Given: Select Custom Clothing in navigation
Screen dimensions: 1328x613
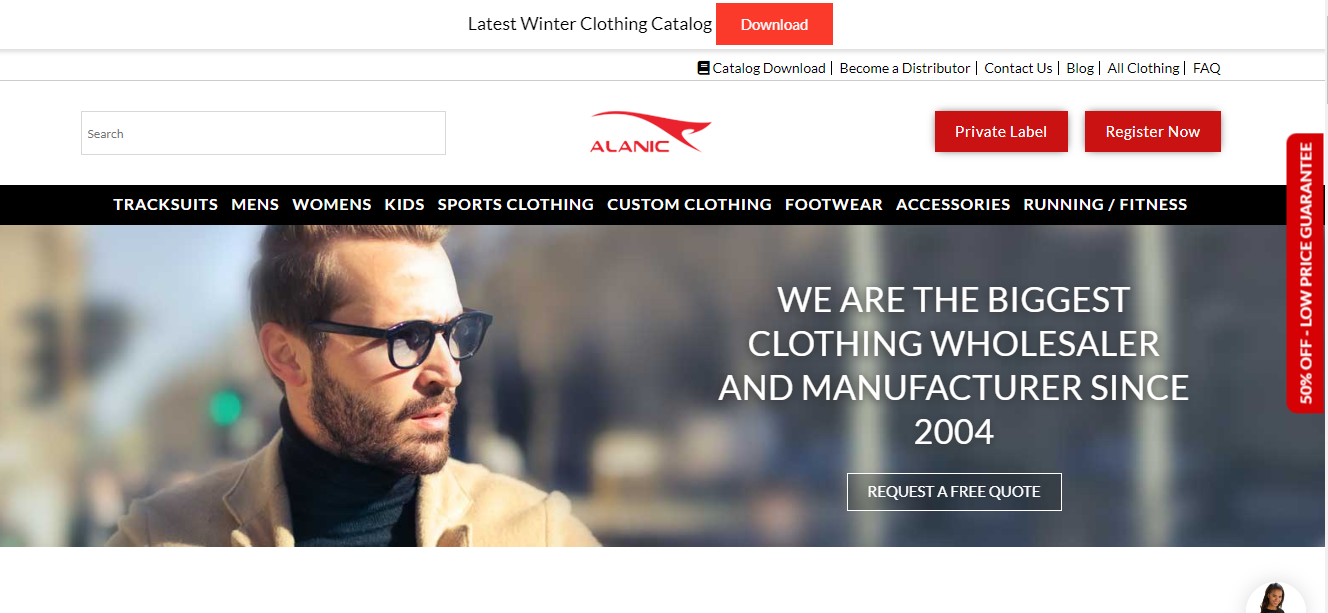Looking at the screenshot, I should [x=689, y=204].
